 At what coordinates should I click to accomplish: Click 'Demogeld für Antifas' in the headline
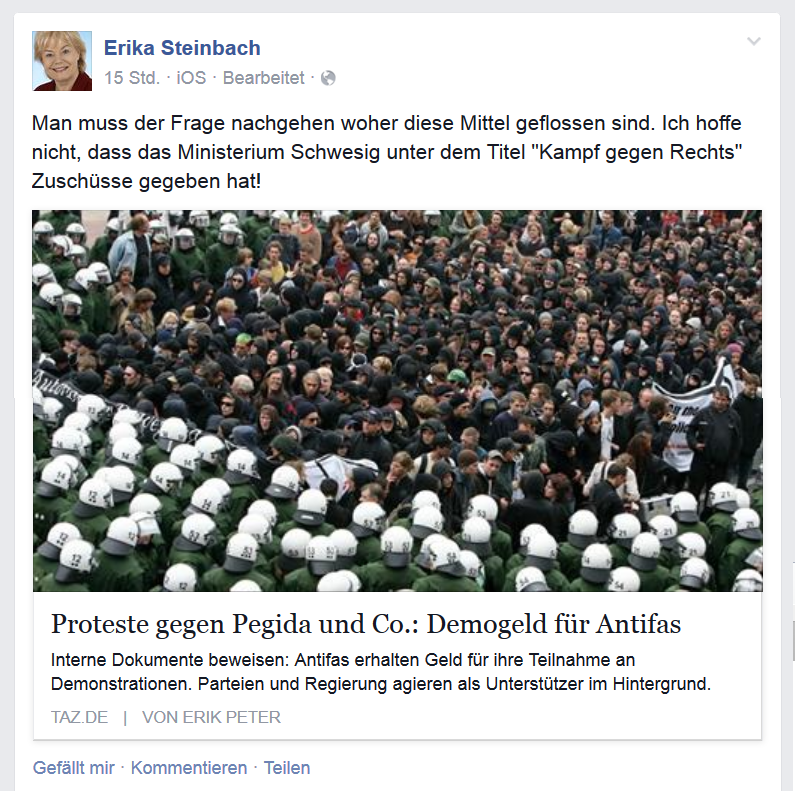554,624
